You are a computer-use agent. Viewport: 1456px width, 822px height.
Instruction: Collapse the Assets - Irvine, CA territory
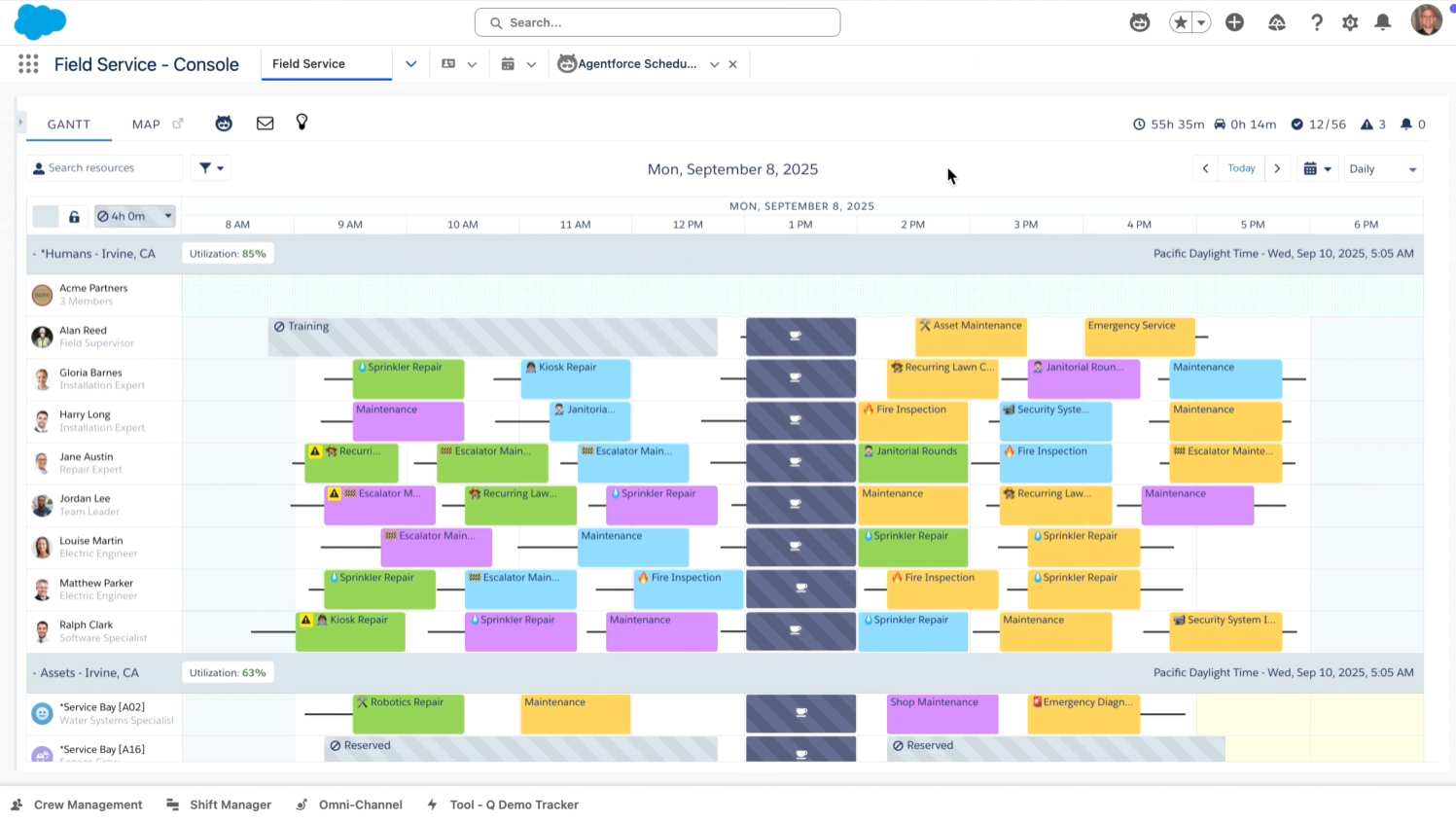pos(34,673)
